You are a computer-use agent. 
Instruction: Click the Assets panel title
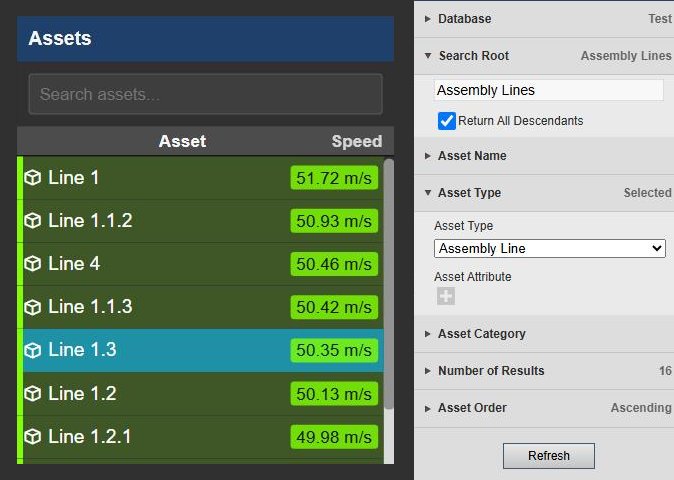point(60,38)
